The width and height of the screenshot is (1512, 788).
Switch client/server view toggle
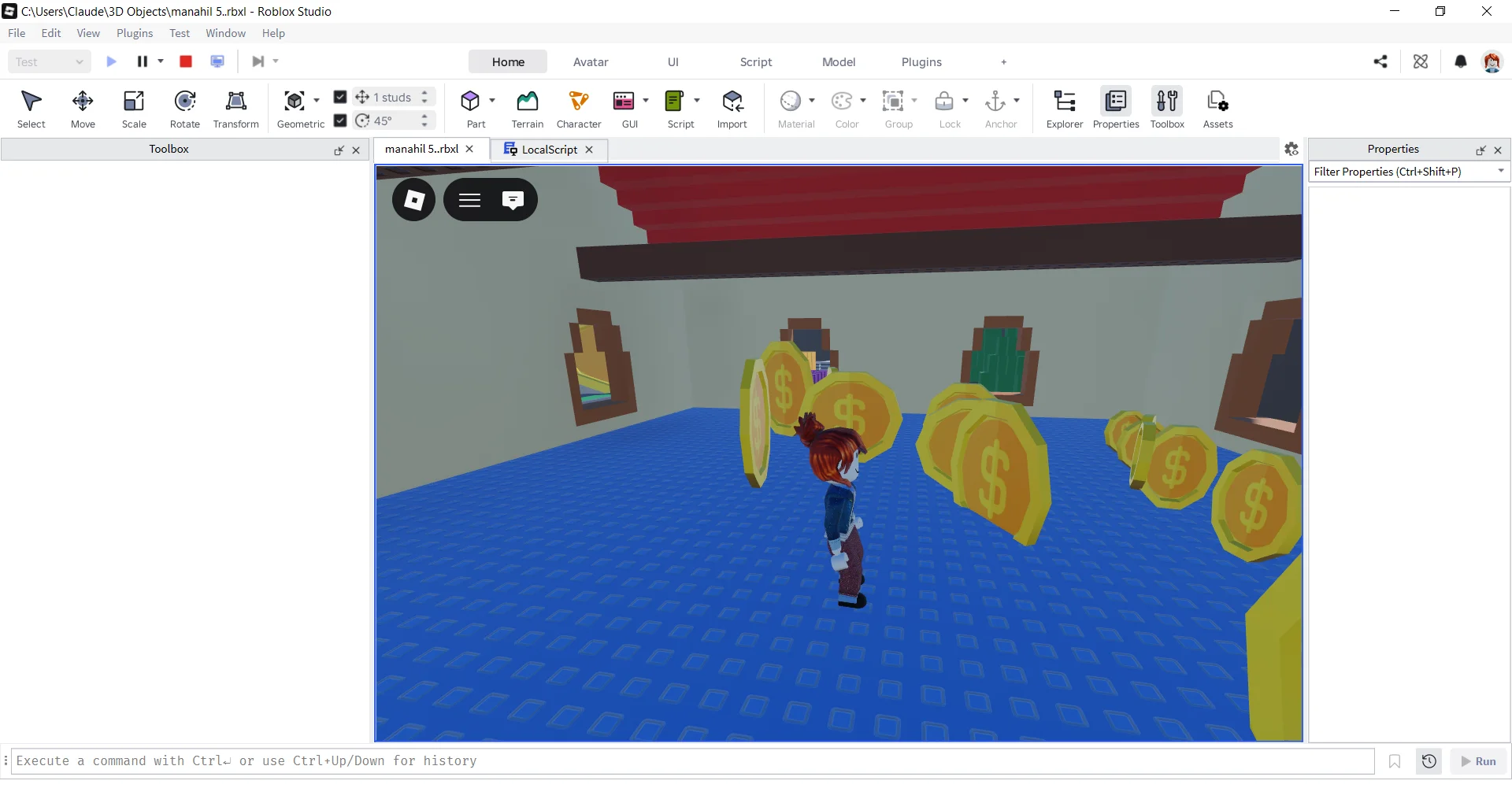(217, 61)
